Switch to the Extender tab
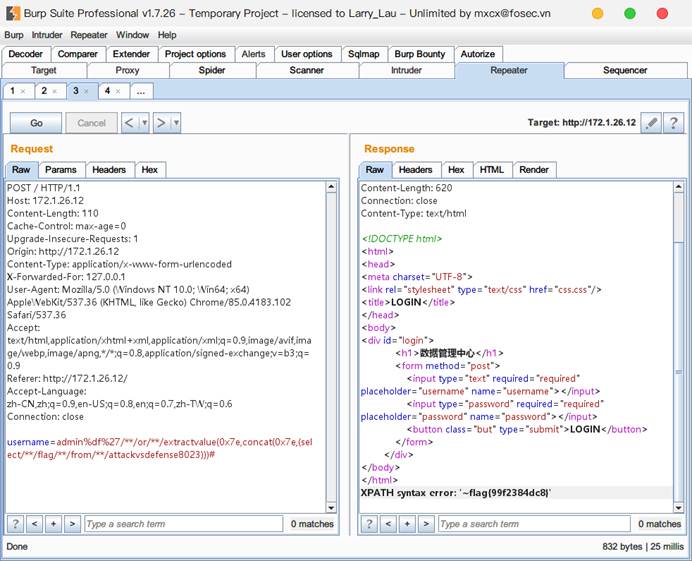 coord(131,54)
